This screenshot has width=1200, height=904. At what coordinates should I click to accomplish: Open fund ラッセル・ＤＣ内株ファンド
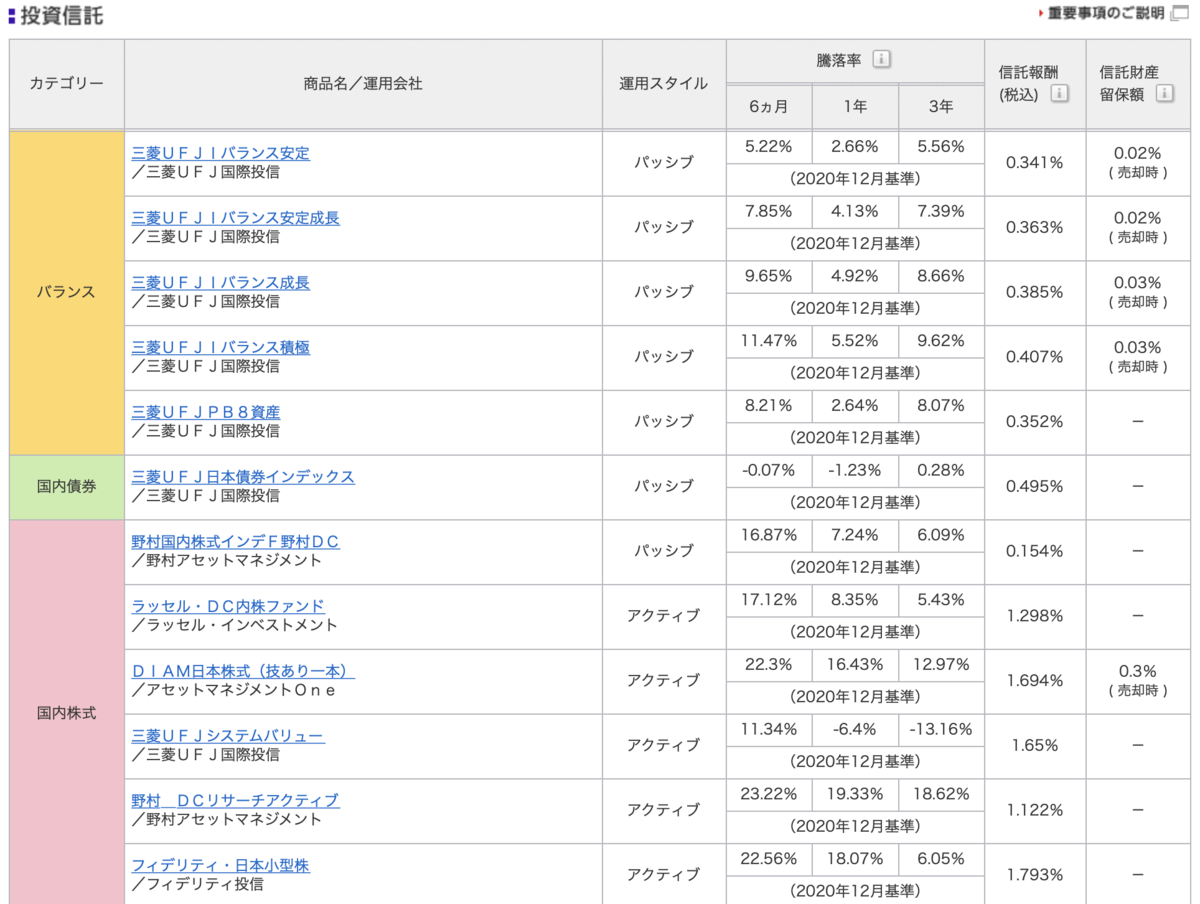click(228, 607)
